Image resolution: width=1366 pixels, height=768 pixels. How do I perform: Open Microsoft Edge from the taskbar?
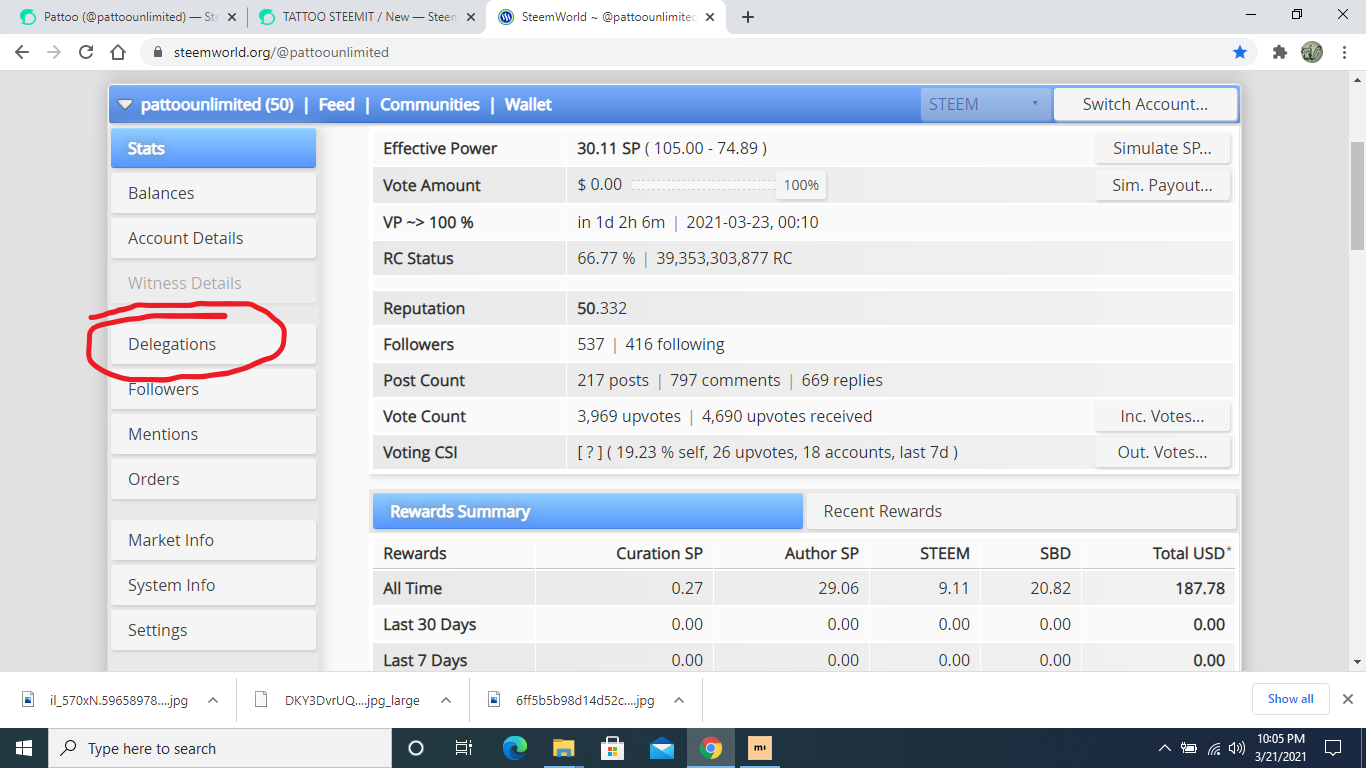tap(514, 747)
